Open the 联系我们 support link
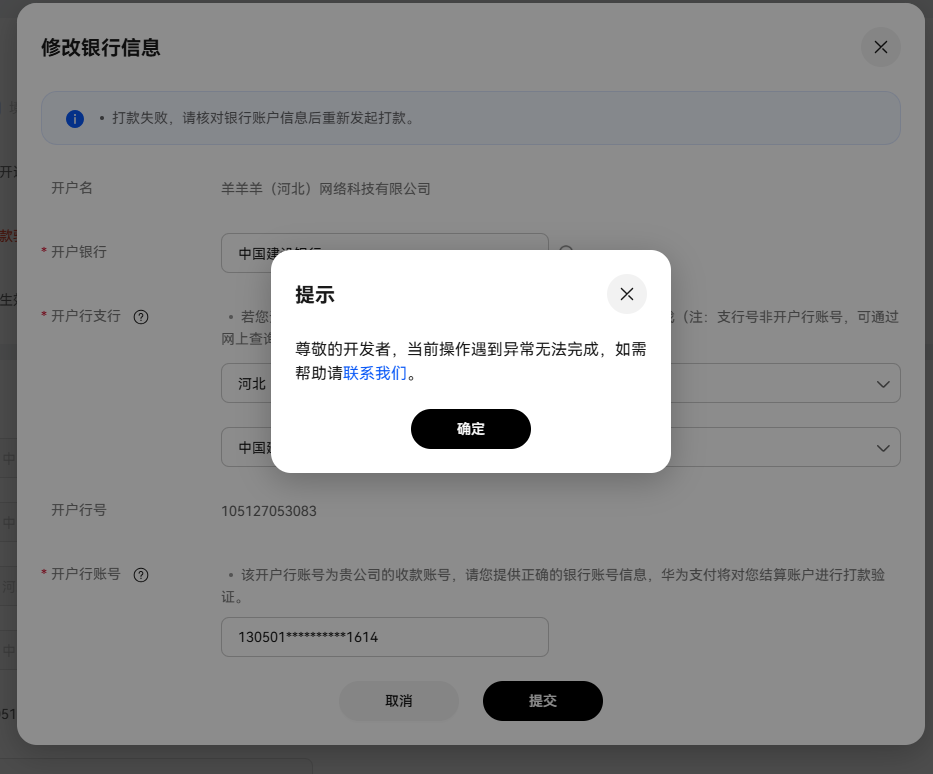Screen dimensions: 933x774 pos(375,373)
